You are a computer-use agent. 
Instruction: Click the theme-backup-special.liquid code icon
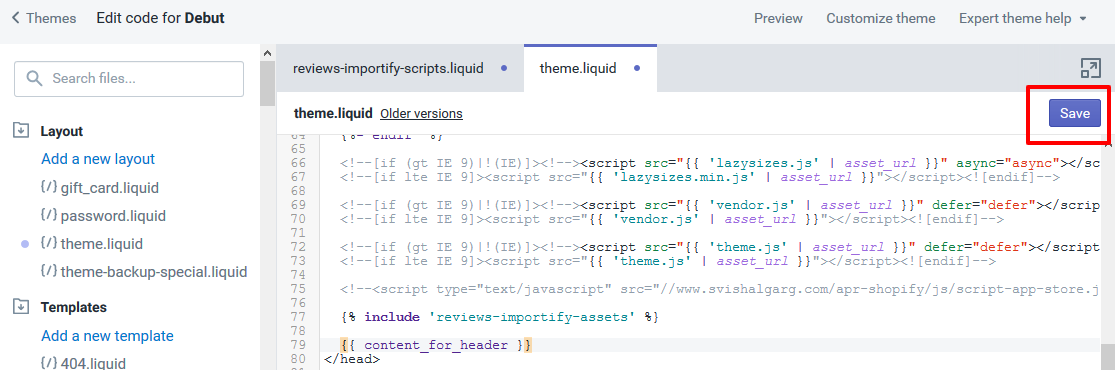point(48,271)
